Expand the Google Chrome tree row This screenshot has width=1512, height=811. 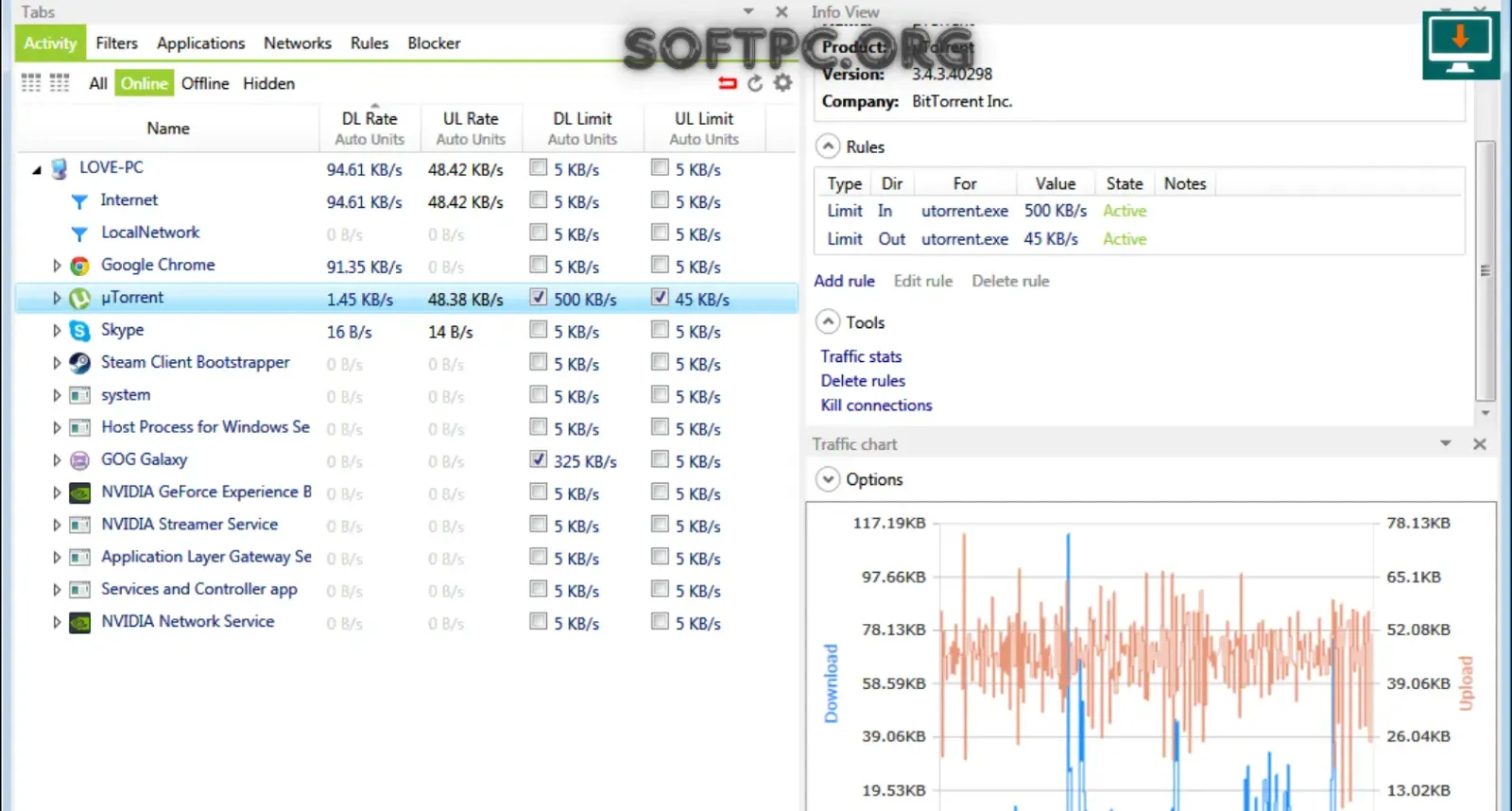coord(57,266)
